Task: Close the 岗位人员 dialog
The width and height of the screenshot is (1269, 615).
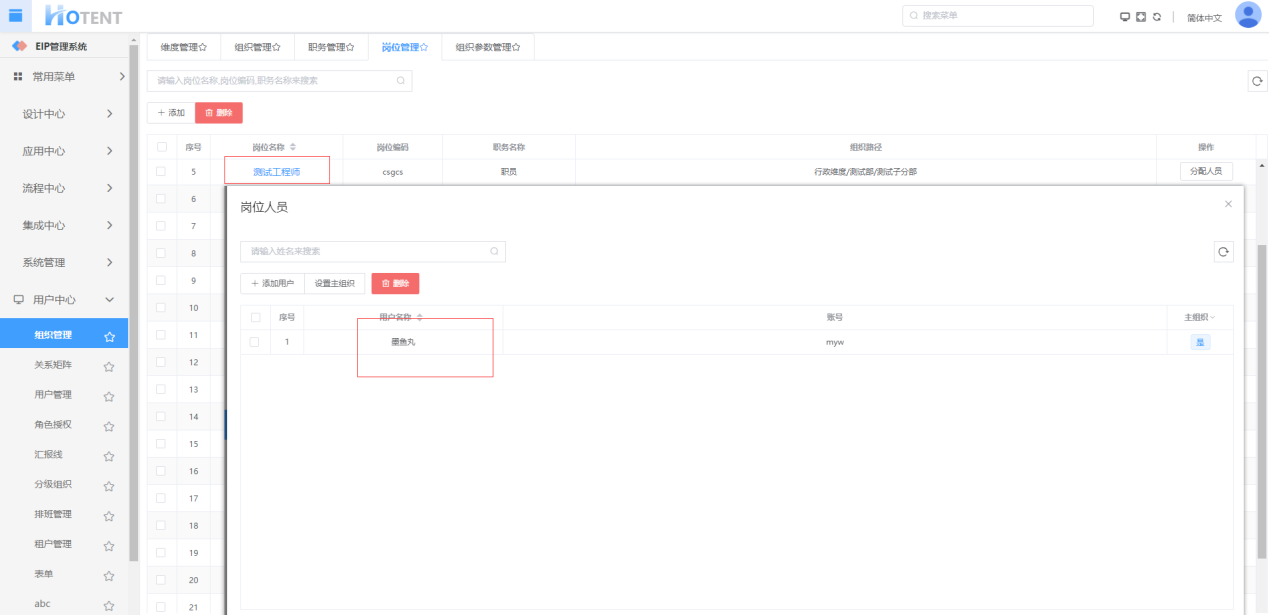Action: [x=1228, y=204]
